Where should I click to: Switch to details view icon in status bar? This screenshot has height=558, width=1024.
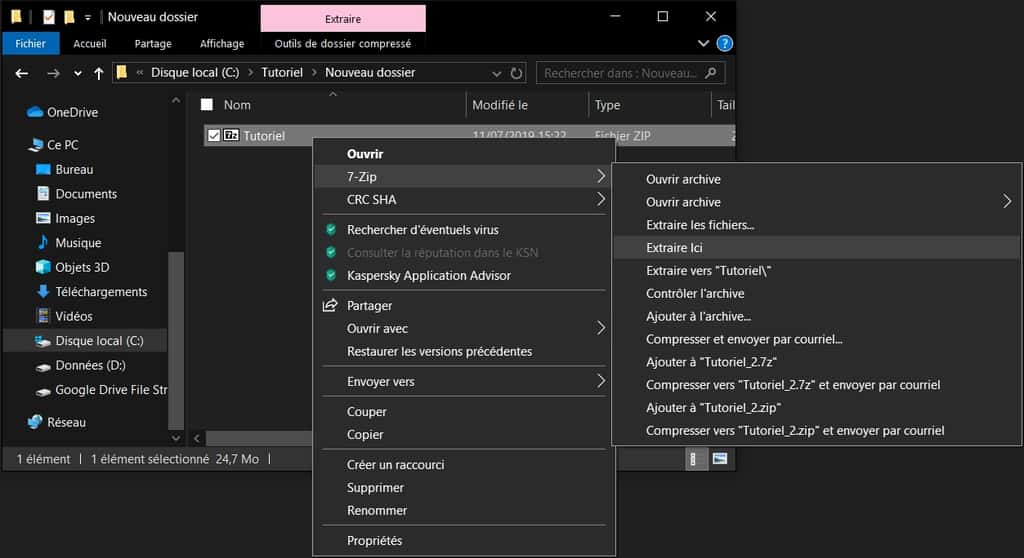695,459
